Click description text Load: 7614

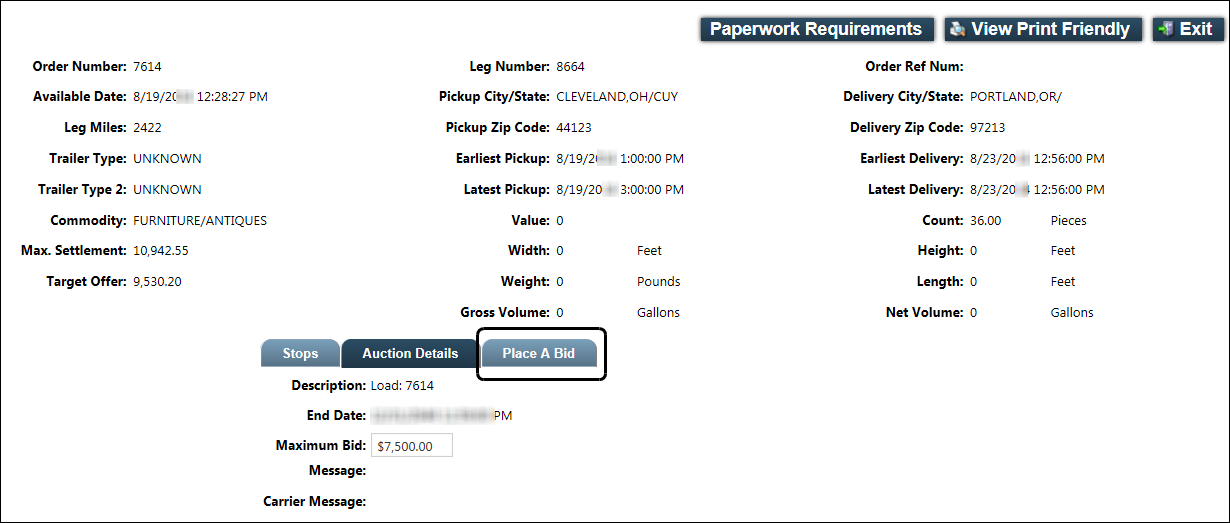click(402, 385)
